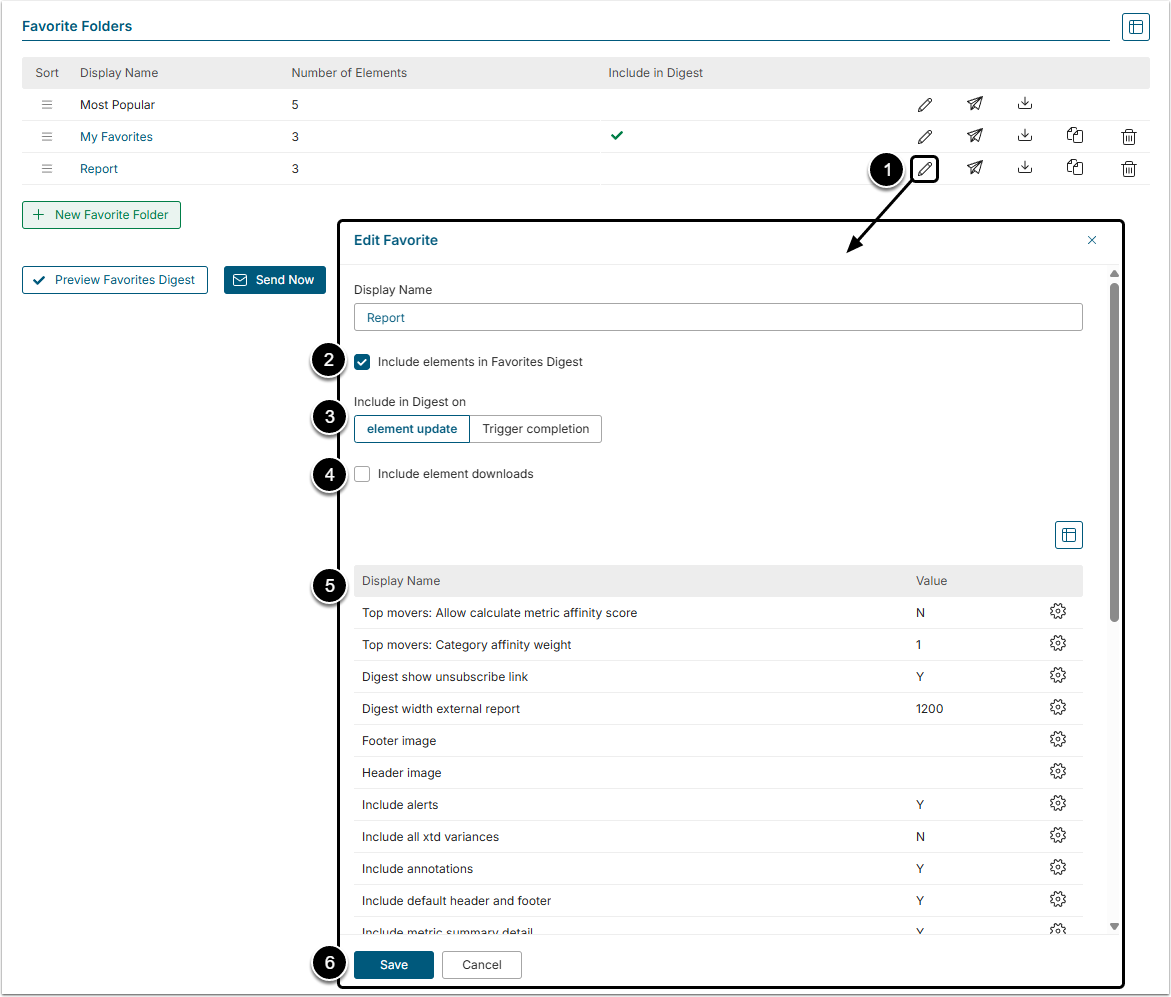
Task: Click the Report row pencil edit icon
Action: tap(925, 169)
